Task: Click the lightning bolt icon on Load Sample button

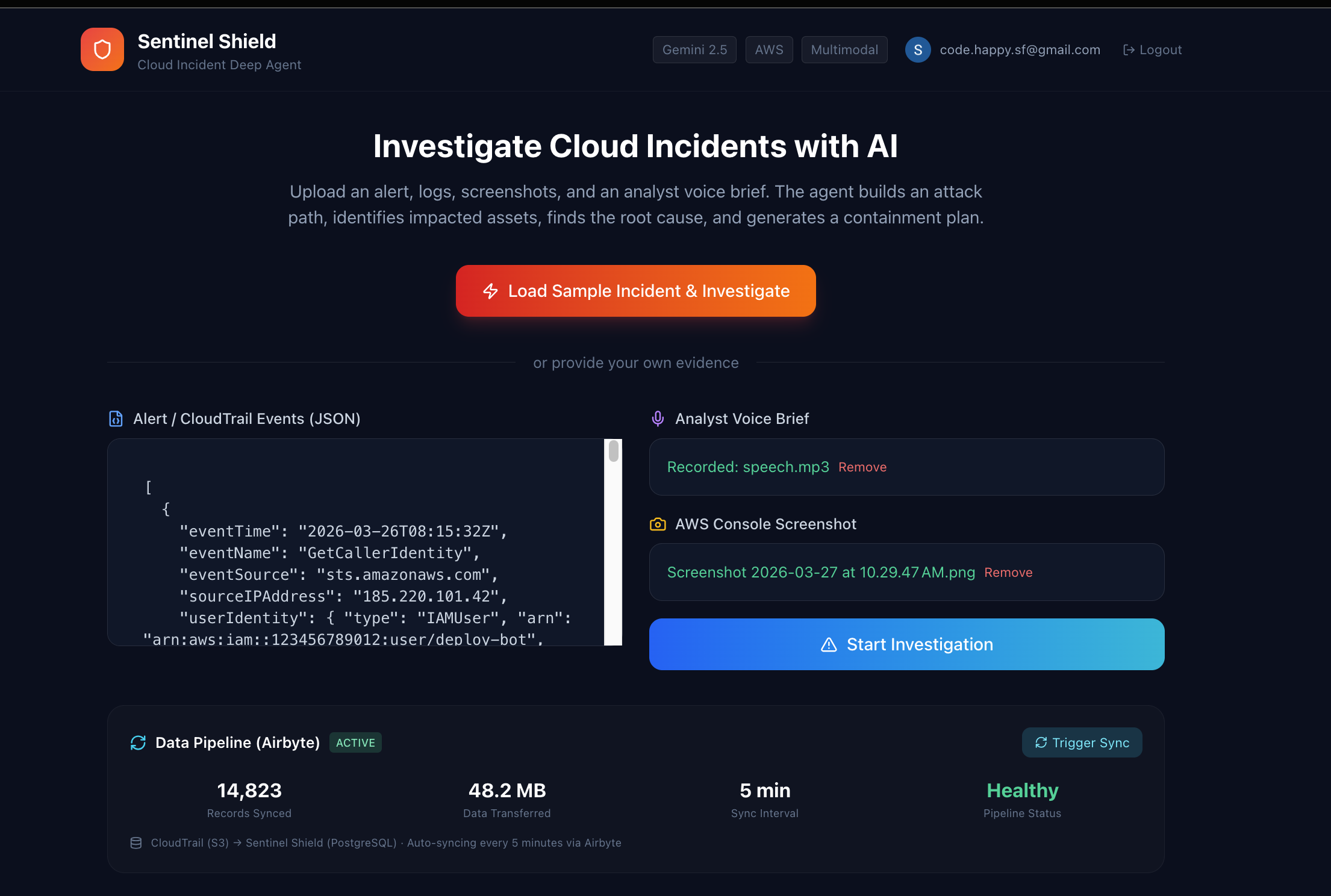Action: coord(491,291)
